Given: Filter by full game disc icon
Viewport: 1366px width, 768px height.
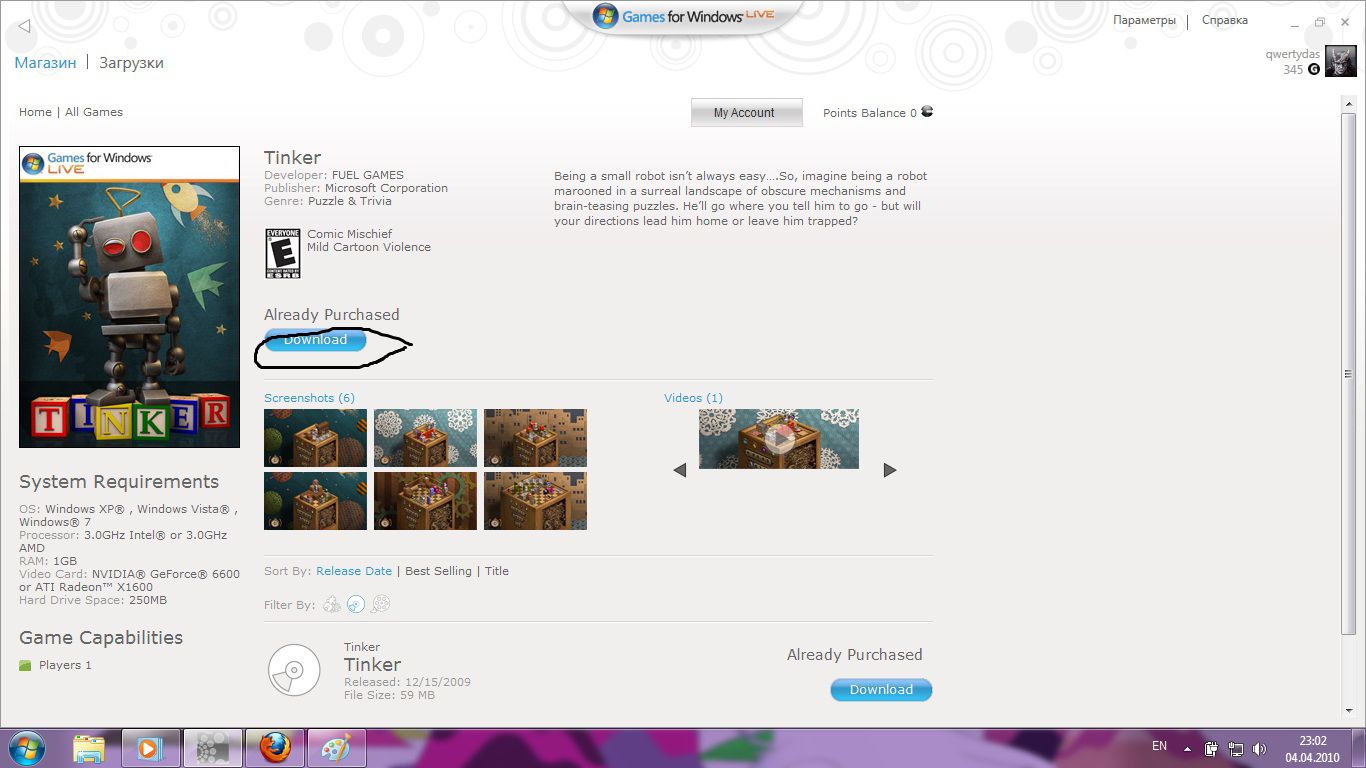Looking at the screenshot, I should tap(356, 604).
